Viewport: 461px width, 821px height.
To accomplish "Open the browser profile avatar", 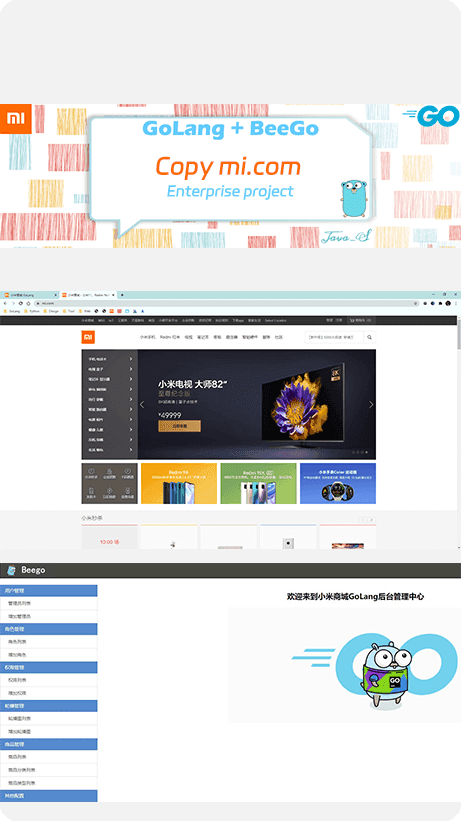I will [x=448, y=303].
